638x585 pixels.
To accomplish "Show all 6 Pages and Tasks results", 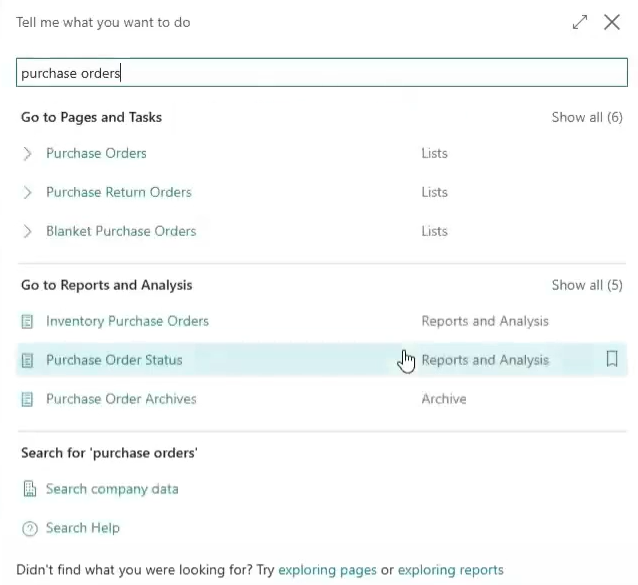I will pyautogui.click(x=587, y=117).
